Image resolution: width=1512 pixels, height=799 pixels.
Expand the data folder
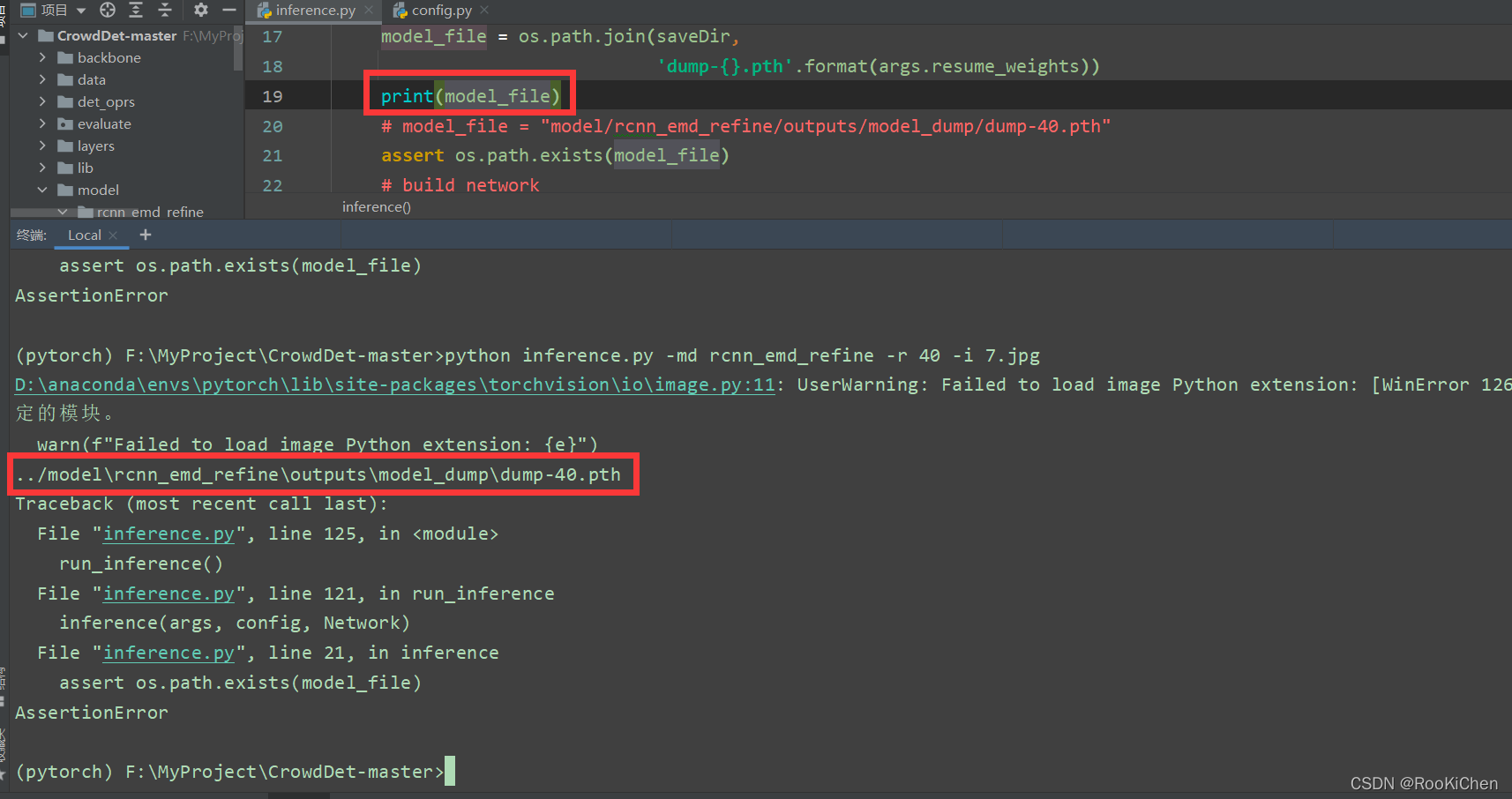pyautogui.click(x=42, y=79)
